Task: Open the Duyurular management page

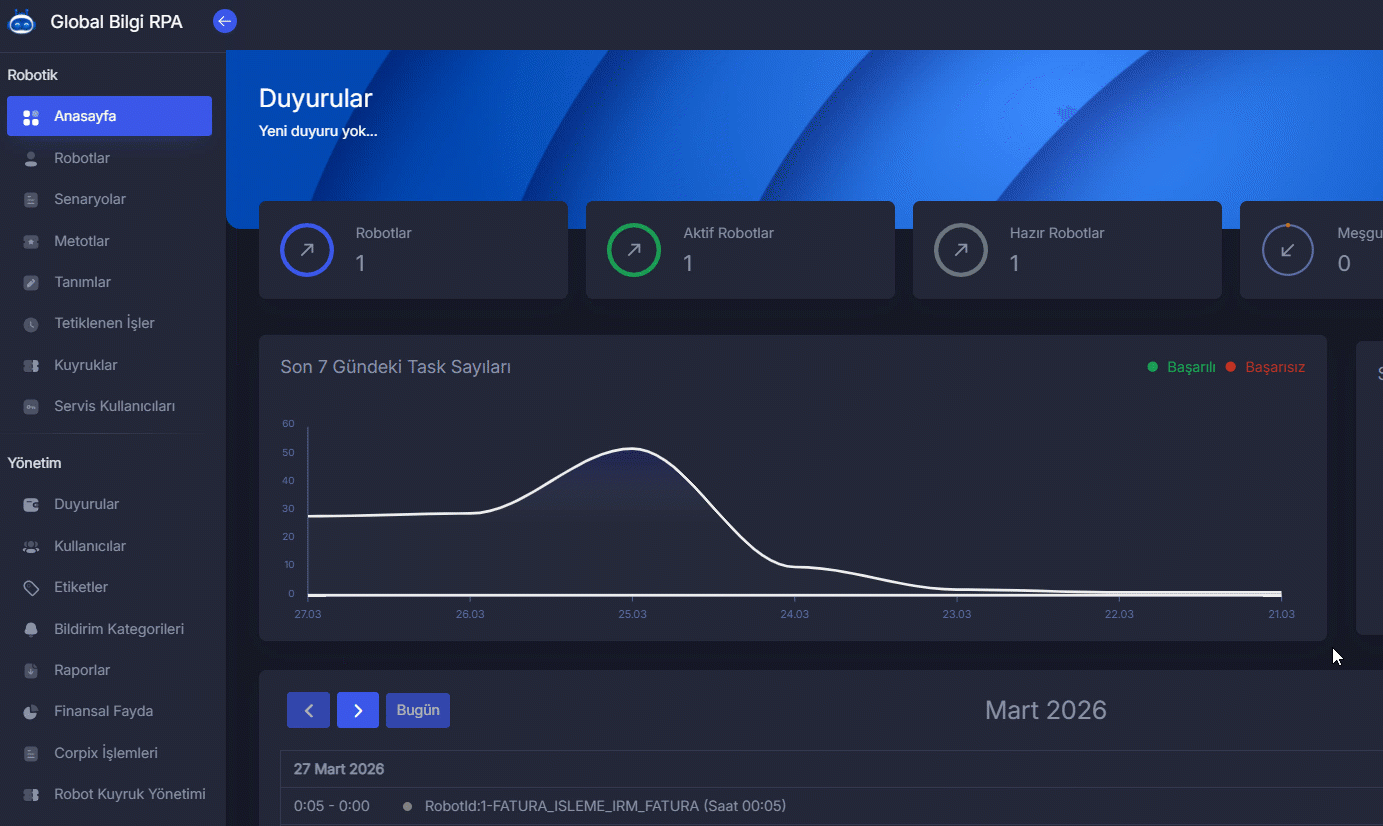Action: [87, 504]
